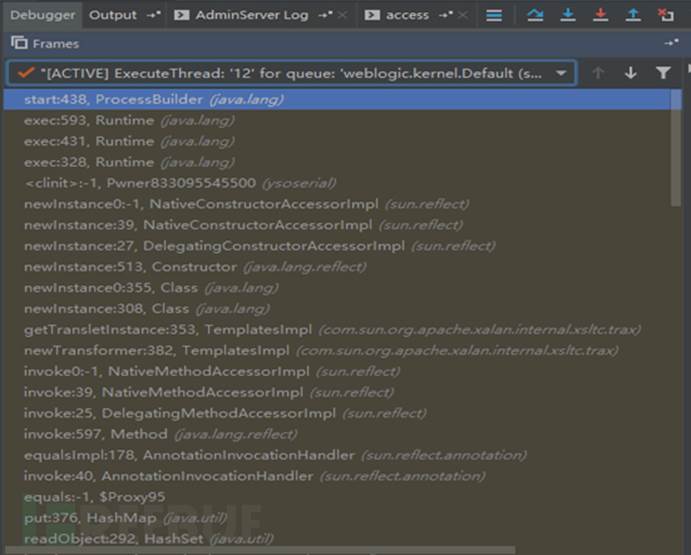Select frame invoke0:-1, NativeMethodAccessorImpl

coord(337,372)
